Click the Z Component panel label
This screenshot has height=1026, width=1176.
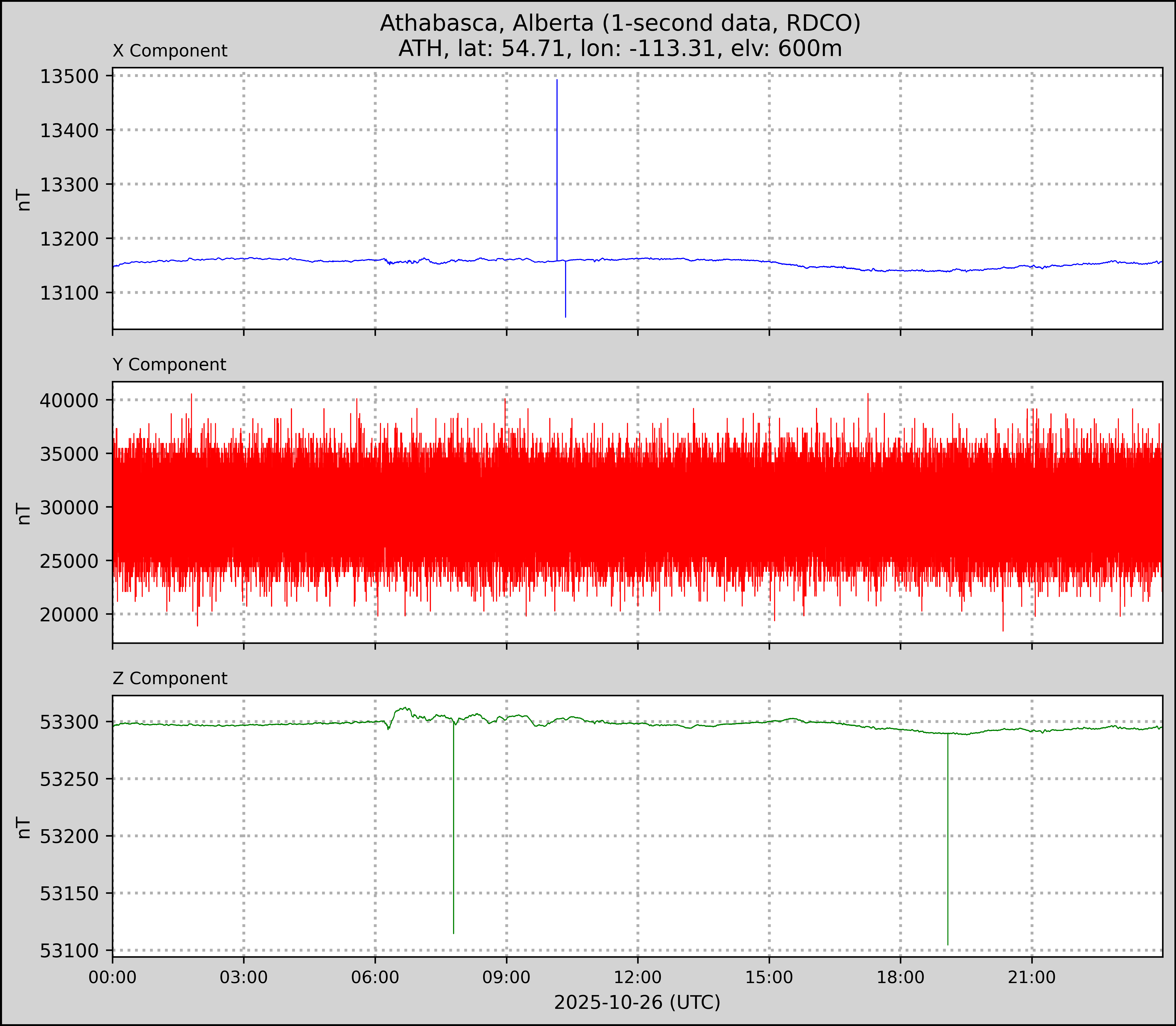pyautogui.click(x=170, y=679)
